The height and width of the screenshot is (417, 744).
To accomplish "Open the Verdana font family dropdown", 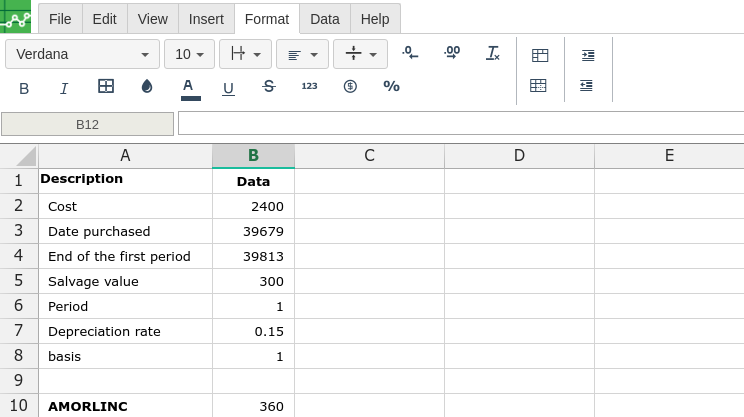I will click(82, 54).
